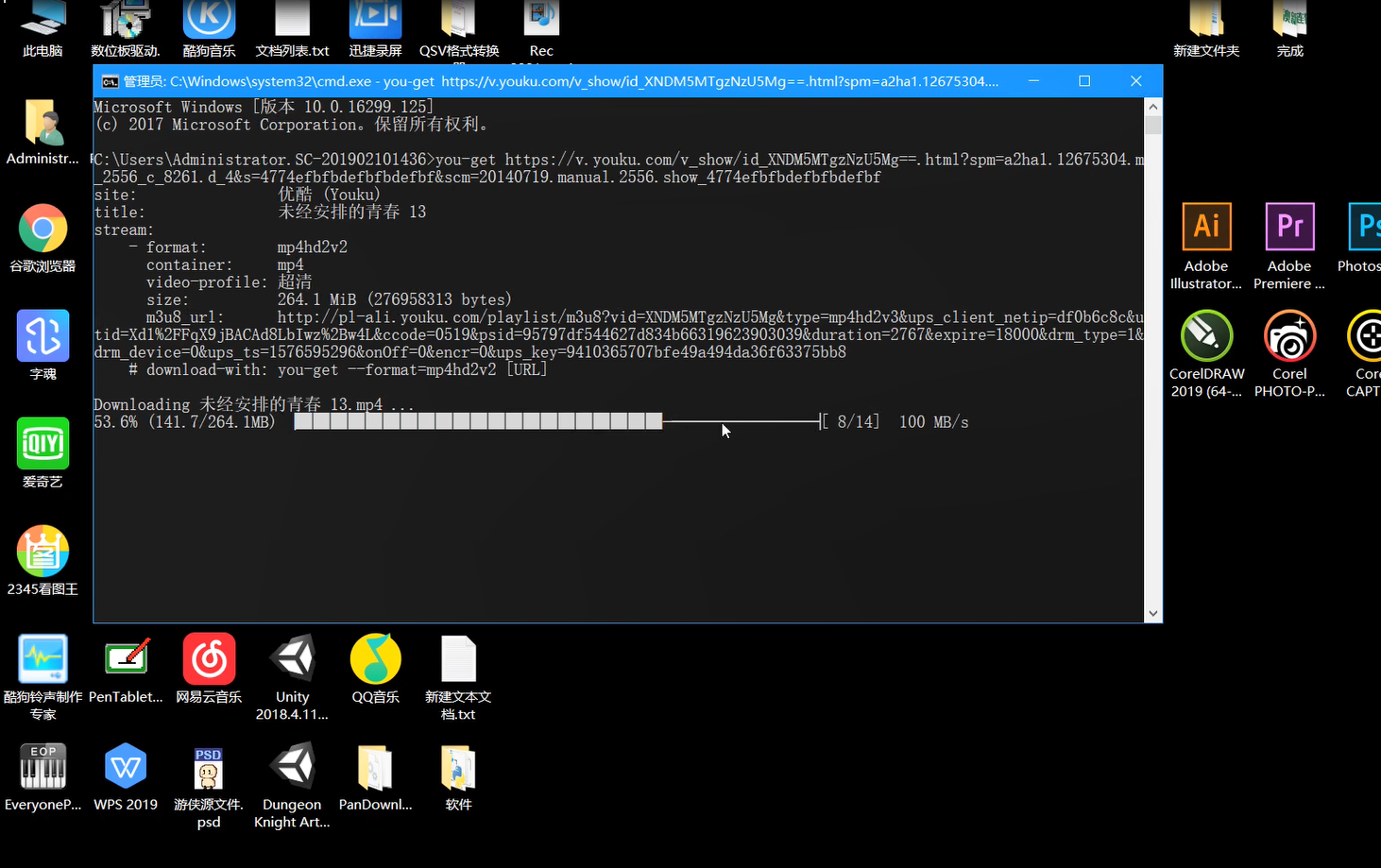Click the [ 8/14] segment counter
Screen dimensions: 1381x868
pos(851,421)
